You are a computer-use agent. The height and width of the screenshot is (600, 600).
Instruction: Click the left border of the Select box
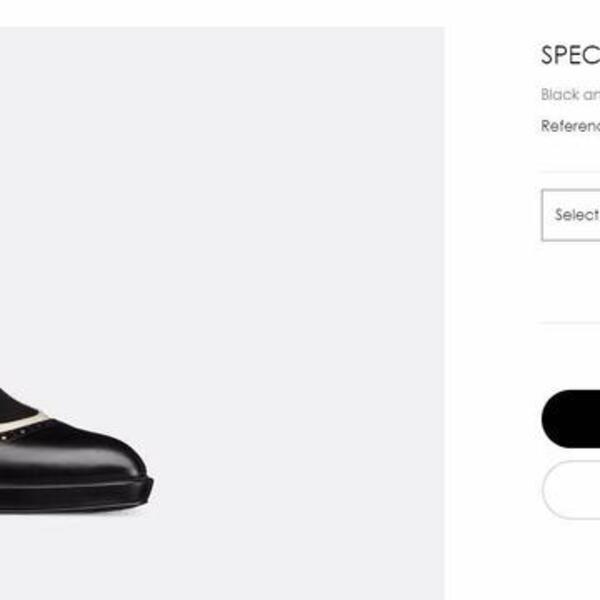542,215
